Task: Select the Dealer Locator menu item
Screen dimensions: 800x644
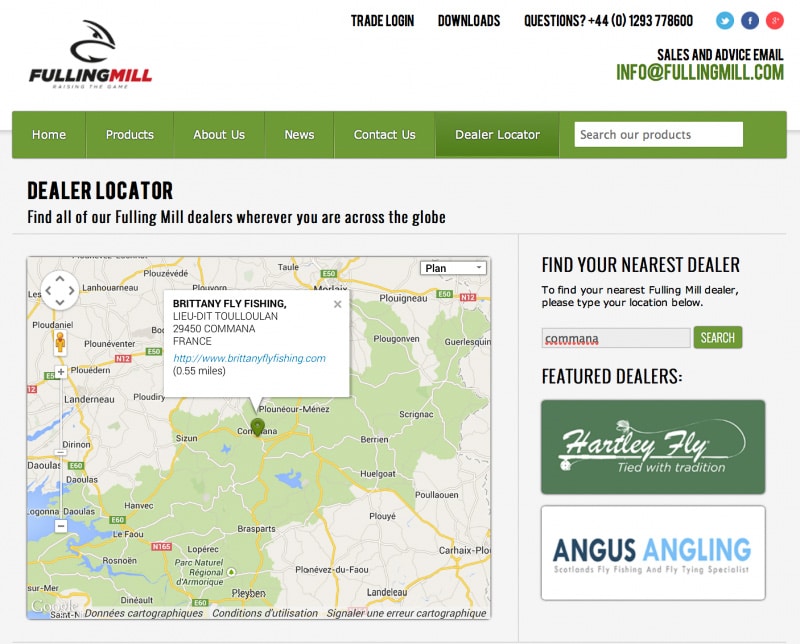Action: [497, 135]
